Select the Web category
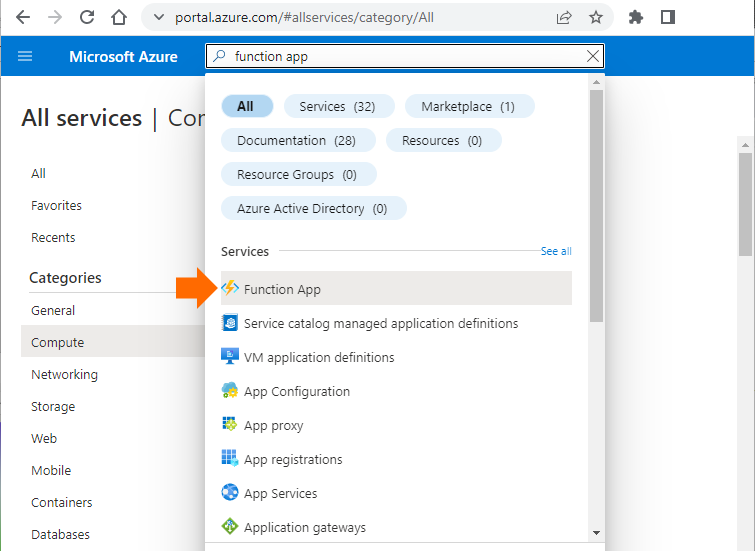Viewport: 755px width, 551px height. coord(44,438)
